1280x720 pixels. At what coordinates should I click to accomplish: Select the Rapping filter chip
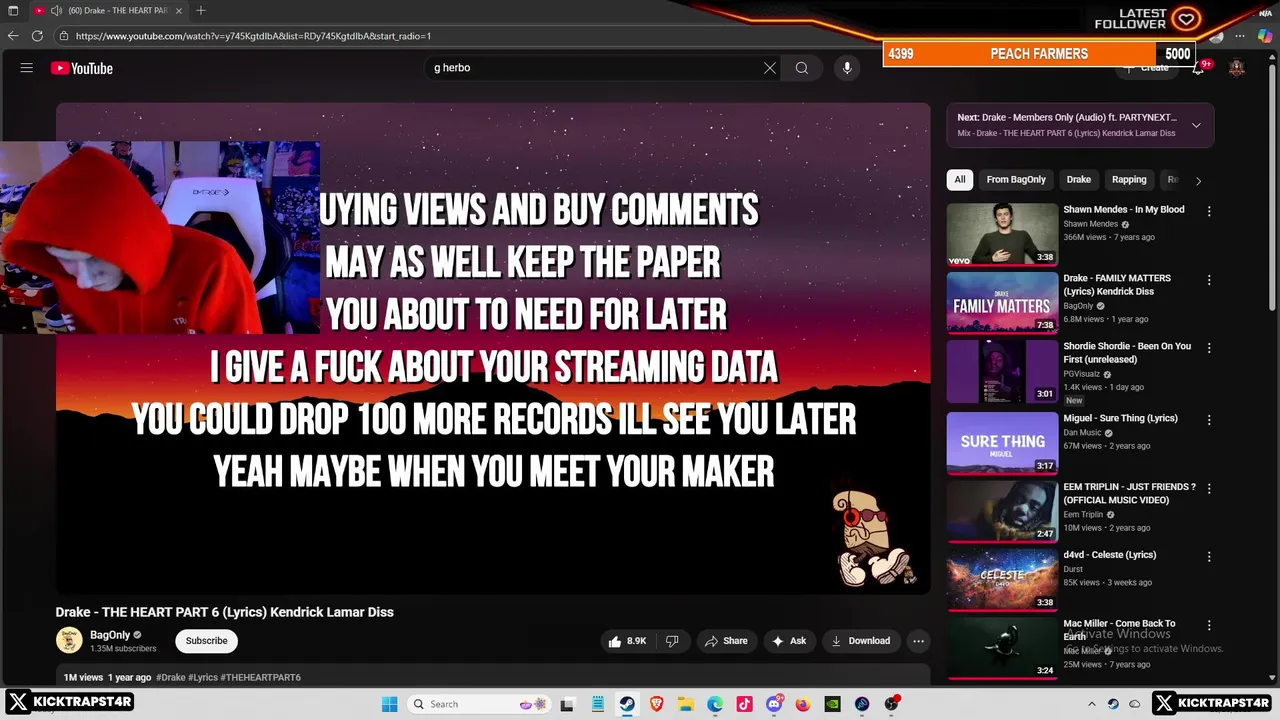tap(1129, 180)
